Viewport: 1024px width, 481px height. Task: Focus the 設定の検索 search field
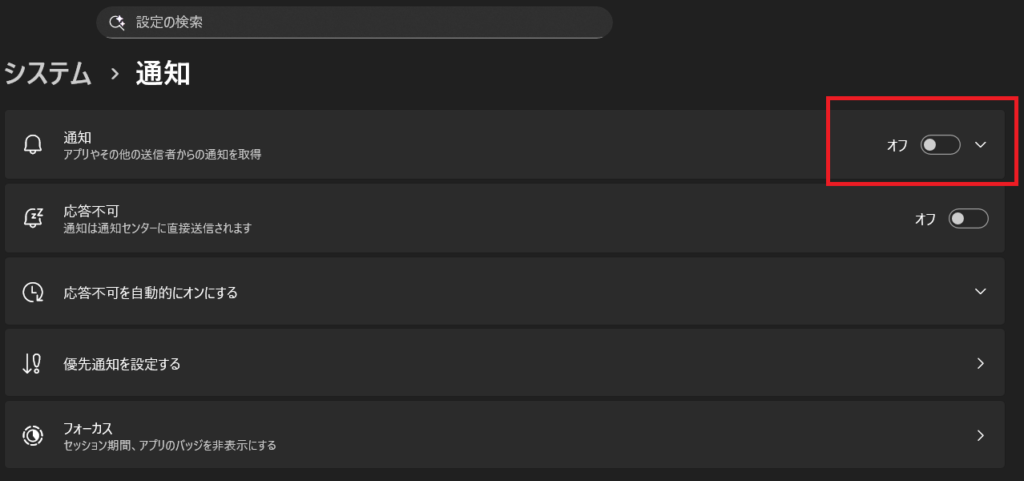(x=360, y=21)
